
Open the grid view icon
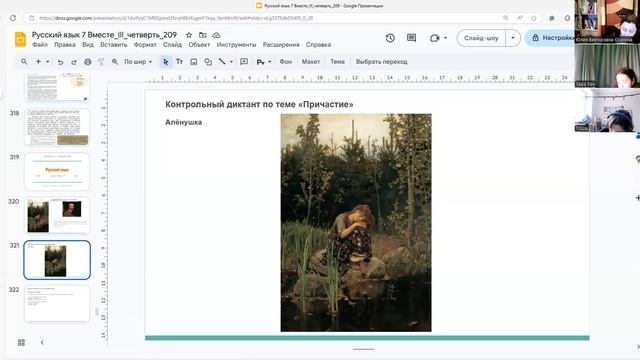[21, 342]
